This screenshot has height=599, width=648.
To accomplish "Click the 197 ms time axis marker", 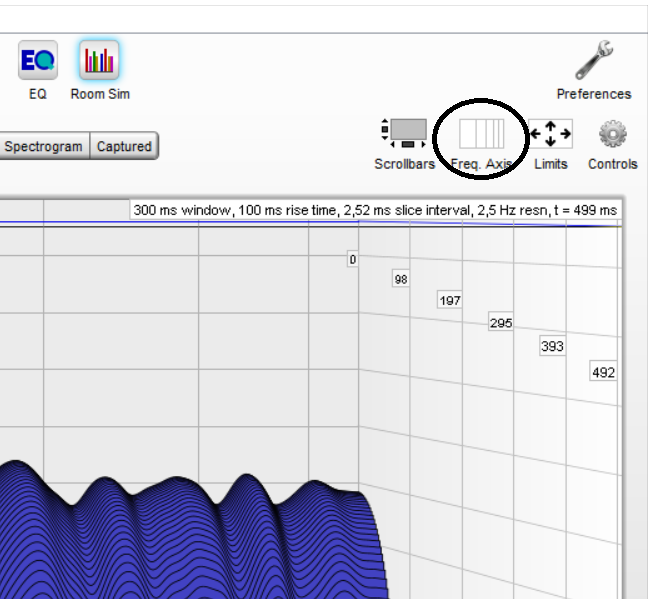I will [x=450, y=301].
